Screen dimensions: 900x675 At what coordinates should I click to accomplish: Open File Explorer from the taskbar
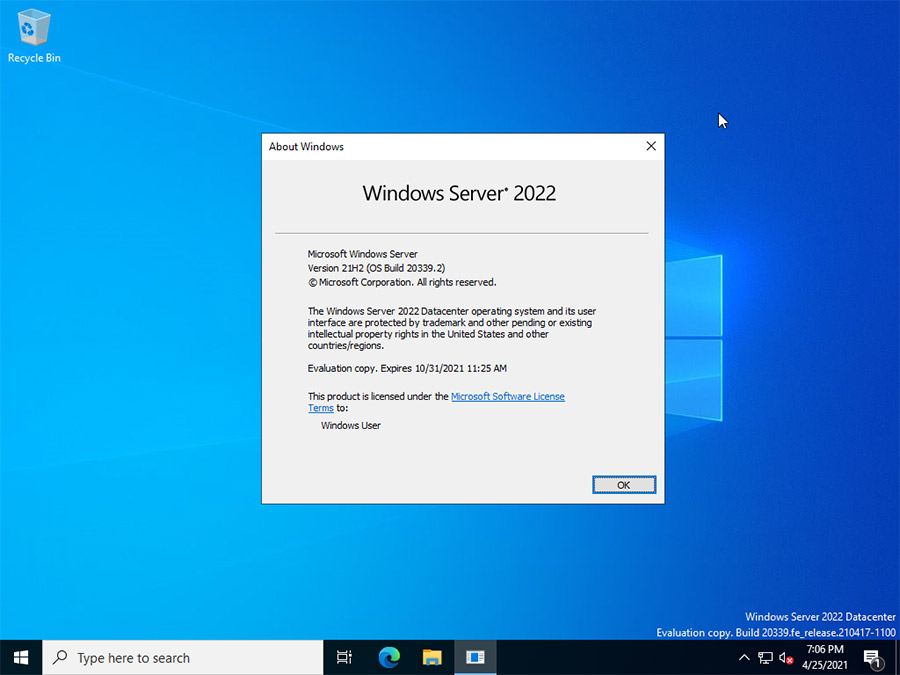432,657
